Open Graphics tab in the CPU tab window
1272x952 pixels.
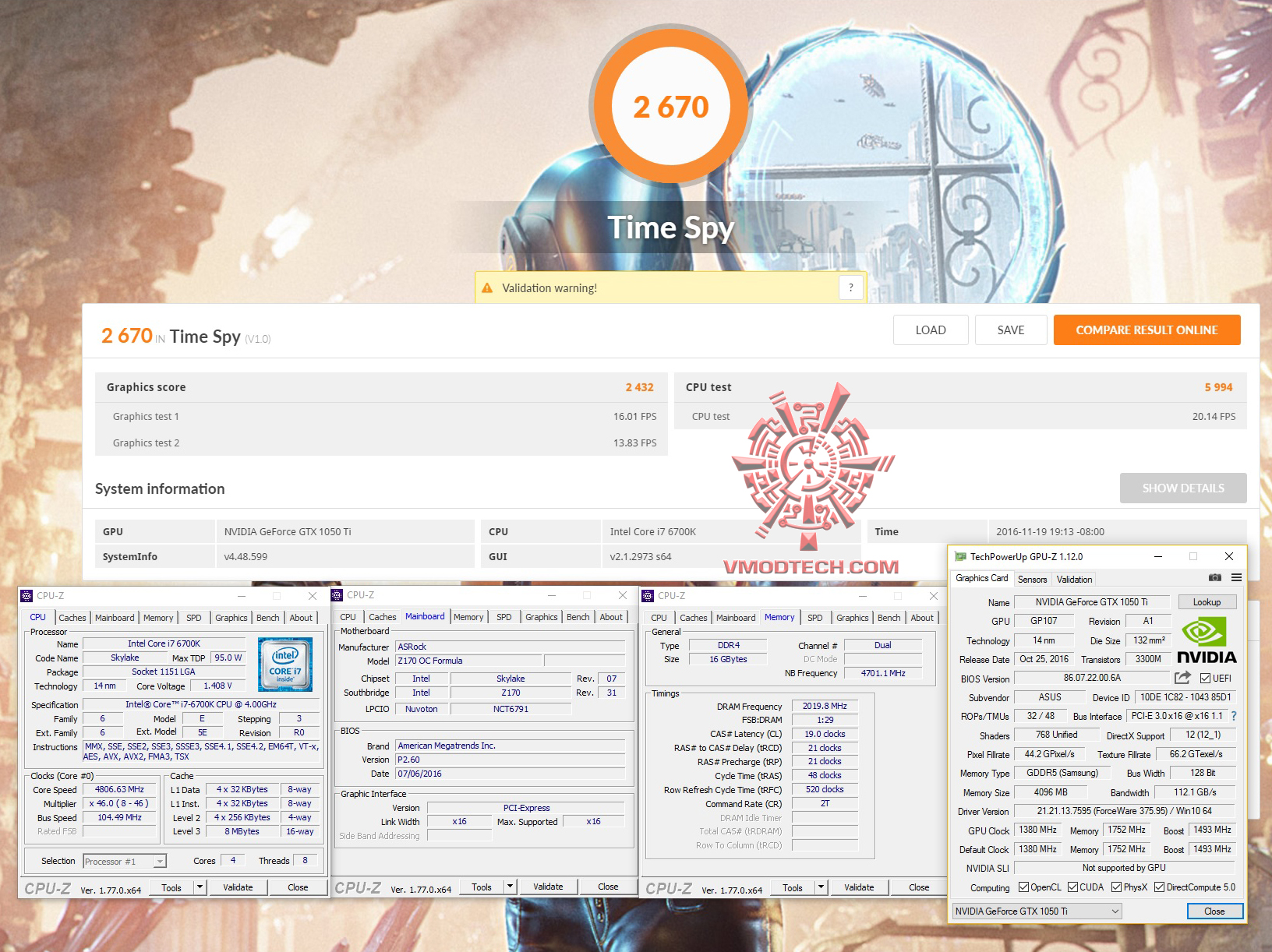pos(231,618)
